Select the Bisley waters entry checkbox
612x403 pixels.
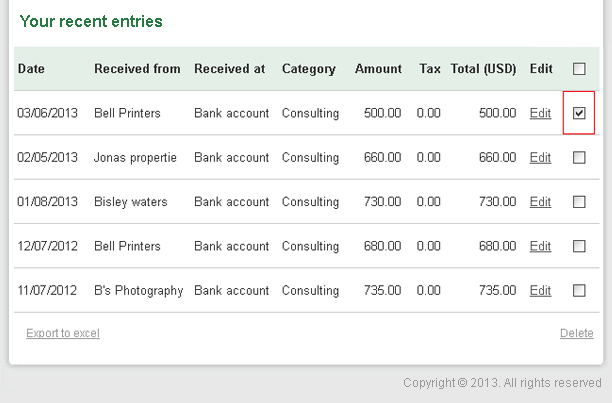click(579, 202)
